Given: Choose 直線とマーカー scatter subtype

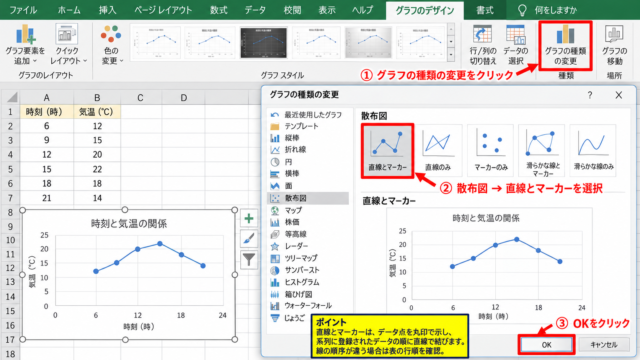Looking at the screenshot, I should coord(387,151).
